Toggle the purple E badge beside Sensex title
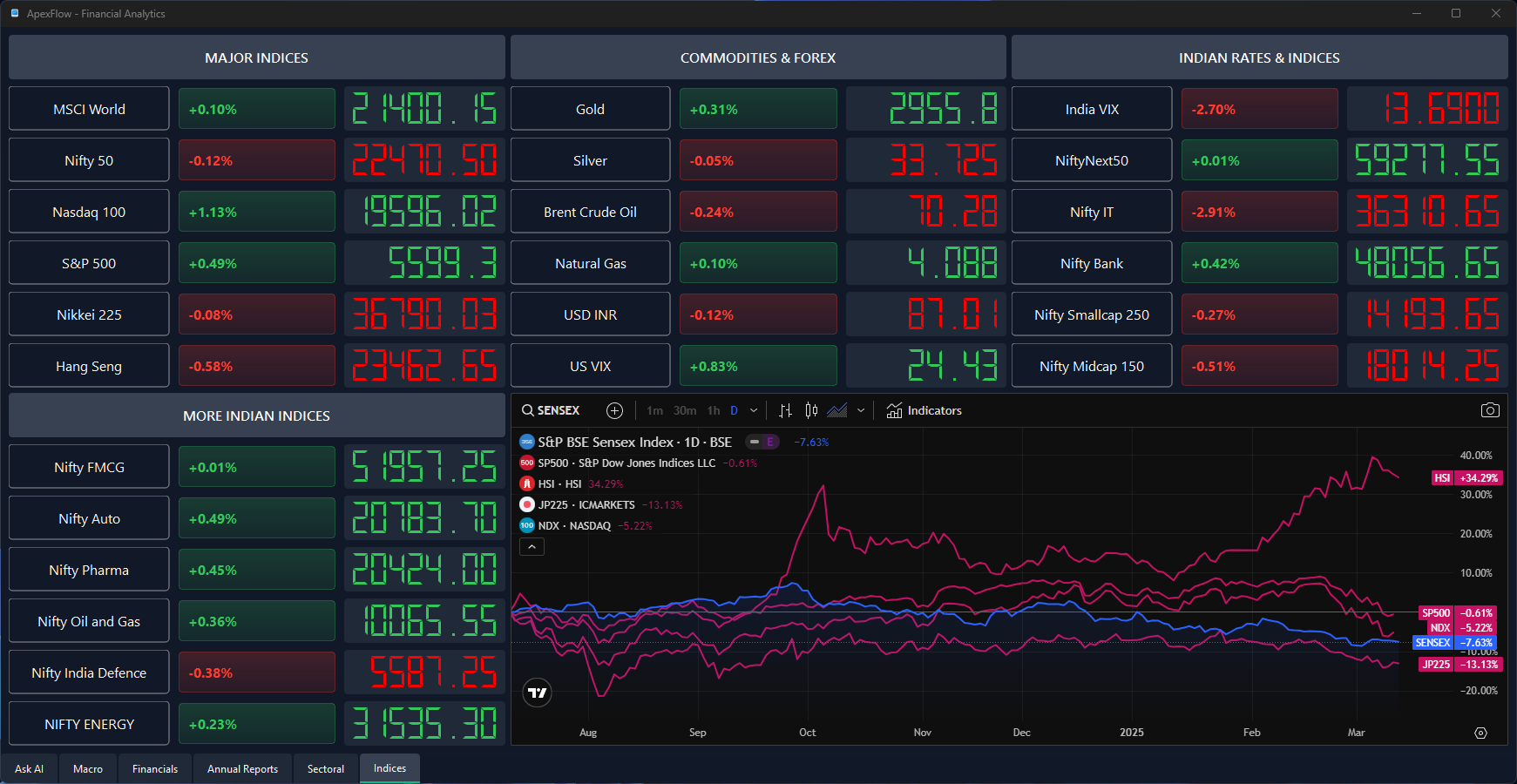Image resolution: width=1517 pixels, height=784 pixels. point(770,442)
